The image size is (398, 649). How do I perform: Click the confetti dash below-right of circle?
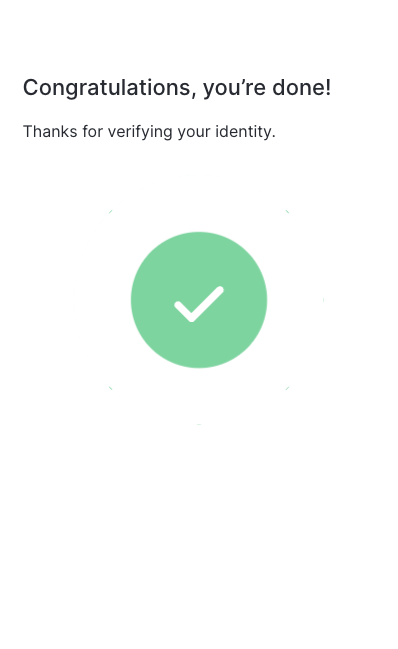coord(287,388)
